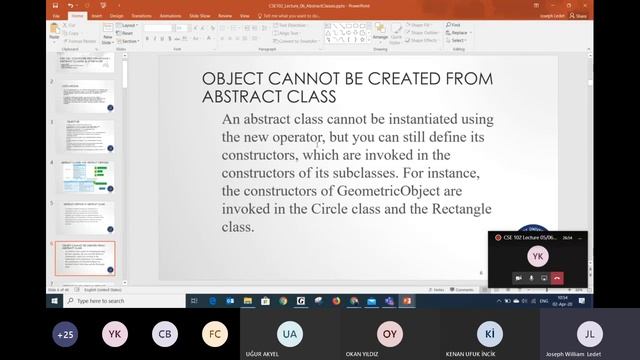Select Uğur Akyel participant tile
This screenshot has width=640, height=360.
[x=290, y=334]
